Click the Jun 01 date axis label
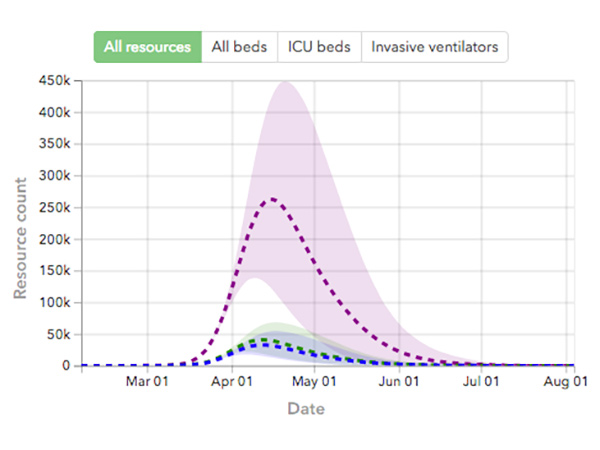600x450 pixels. point(399,381)
